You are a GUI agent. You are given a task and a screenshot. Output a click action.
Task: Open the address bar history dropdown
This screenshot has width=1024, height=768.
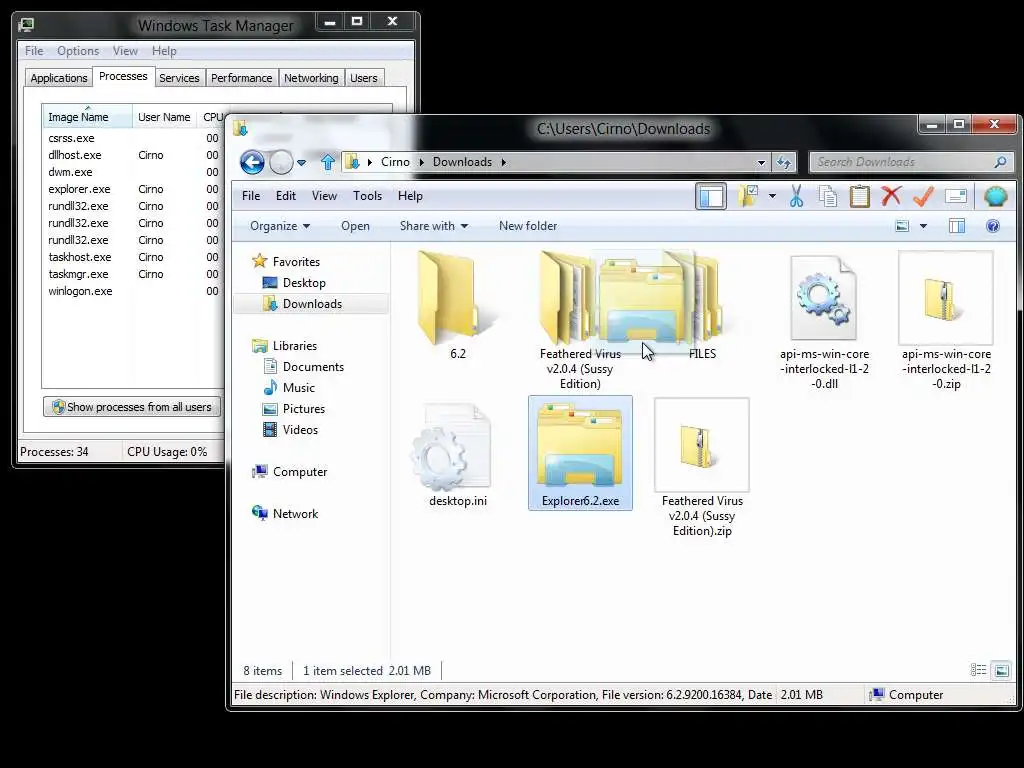(x=761, y=163)
